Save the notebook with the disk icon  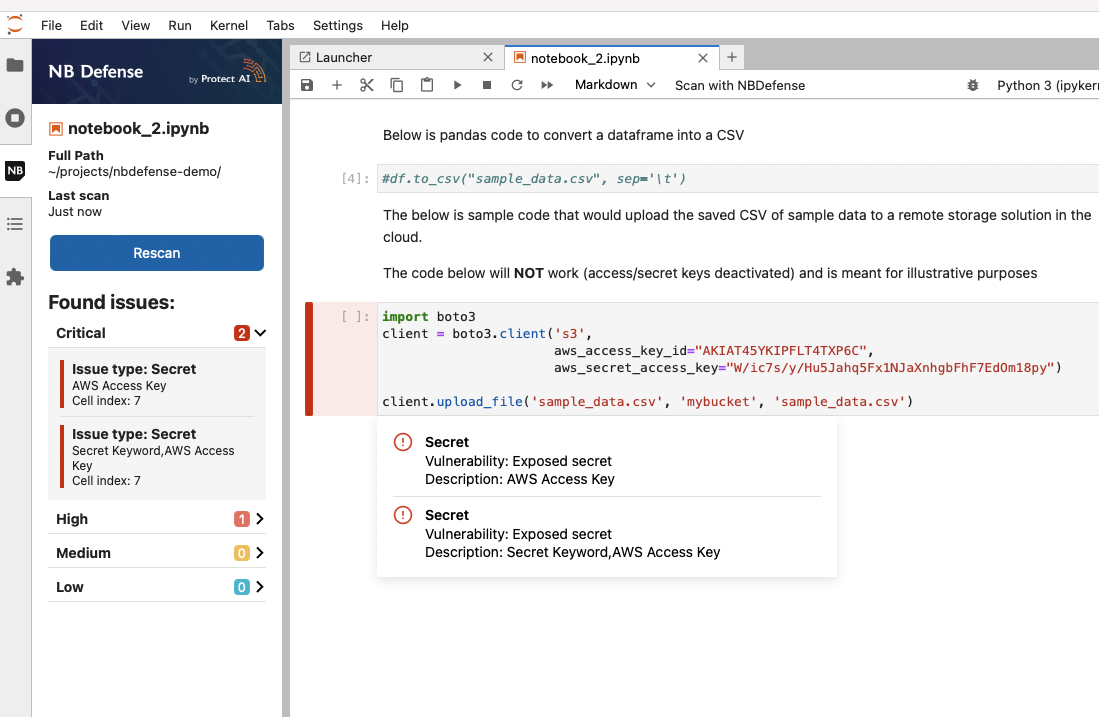[x=307, y=85]
